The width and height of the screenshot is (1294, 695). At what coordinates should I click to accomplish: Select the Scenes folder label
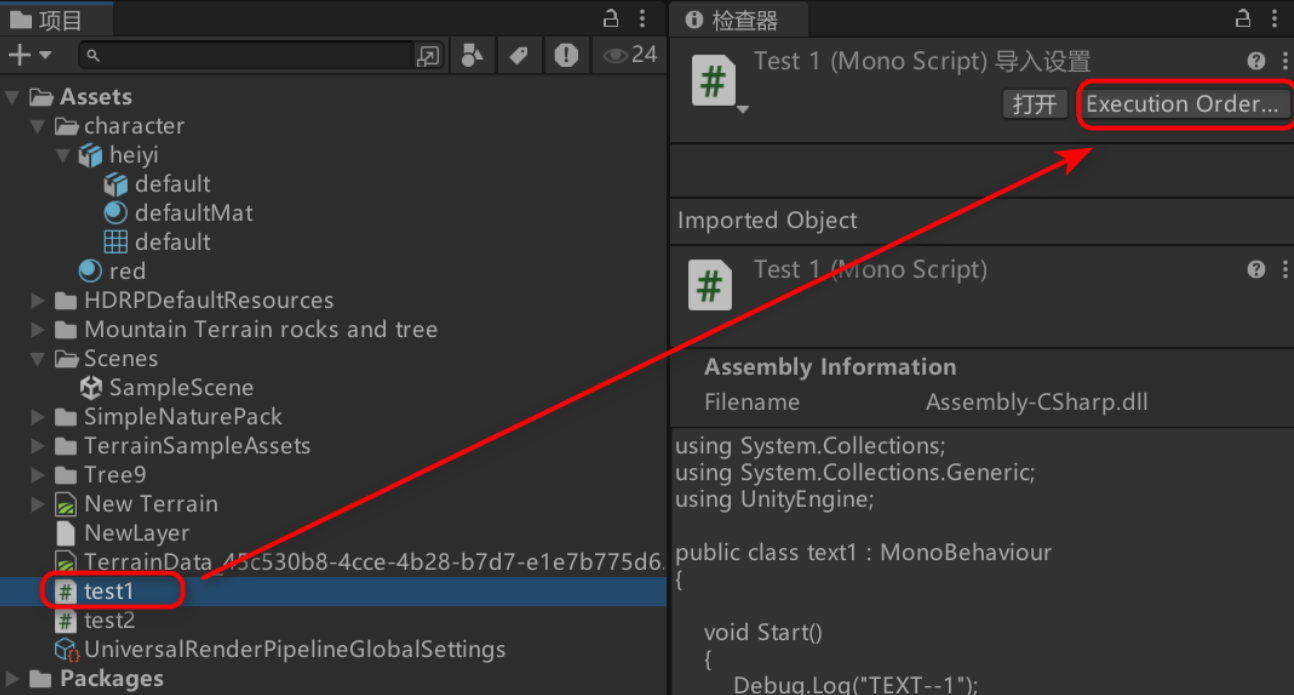click(121, 358)
